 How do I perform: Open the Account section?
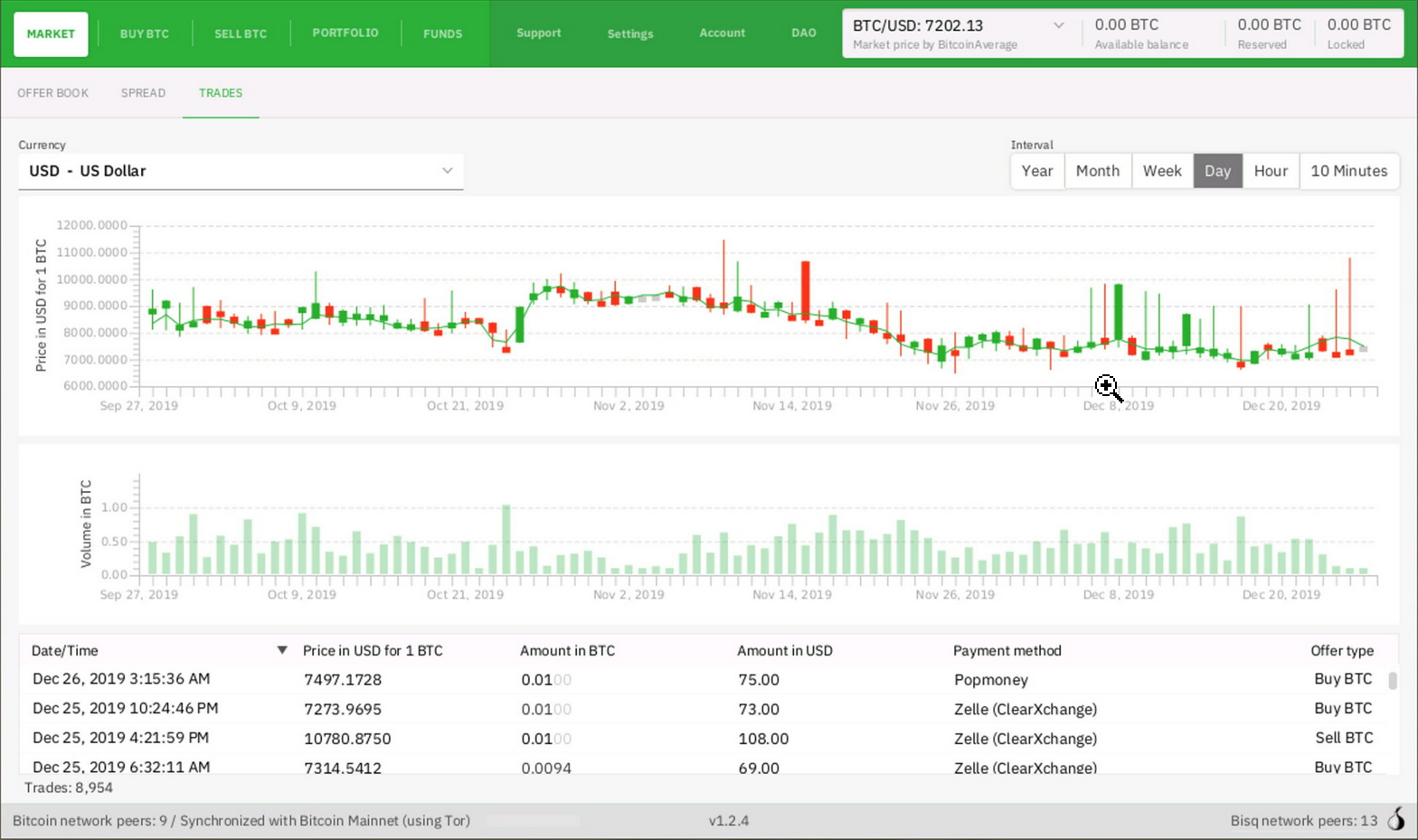click(723, 33)
